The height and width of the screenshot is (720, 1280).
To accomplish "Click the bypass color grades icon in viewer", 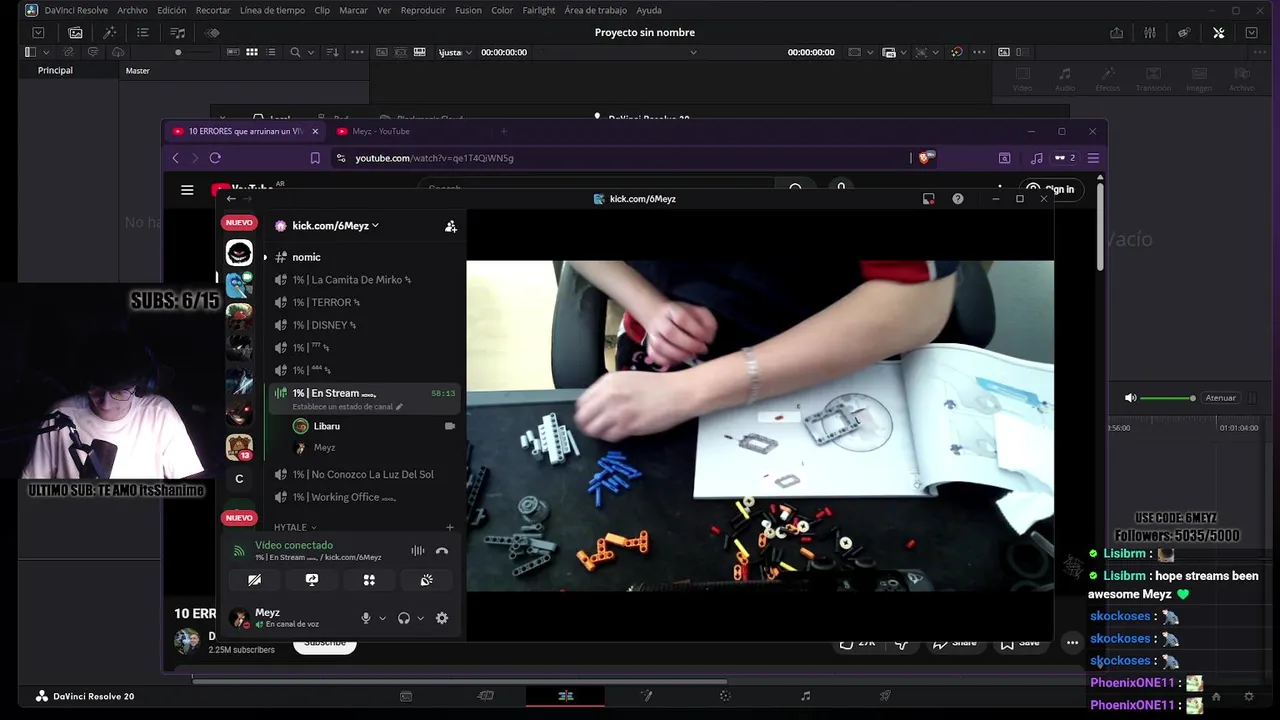I will (x=956, y=52).
